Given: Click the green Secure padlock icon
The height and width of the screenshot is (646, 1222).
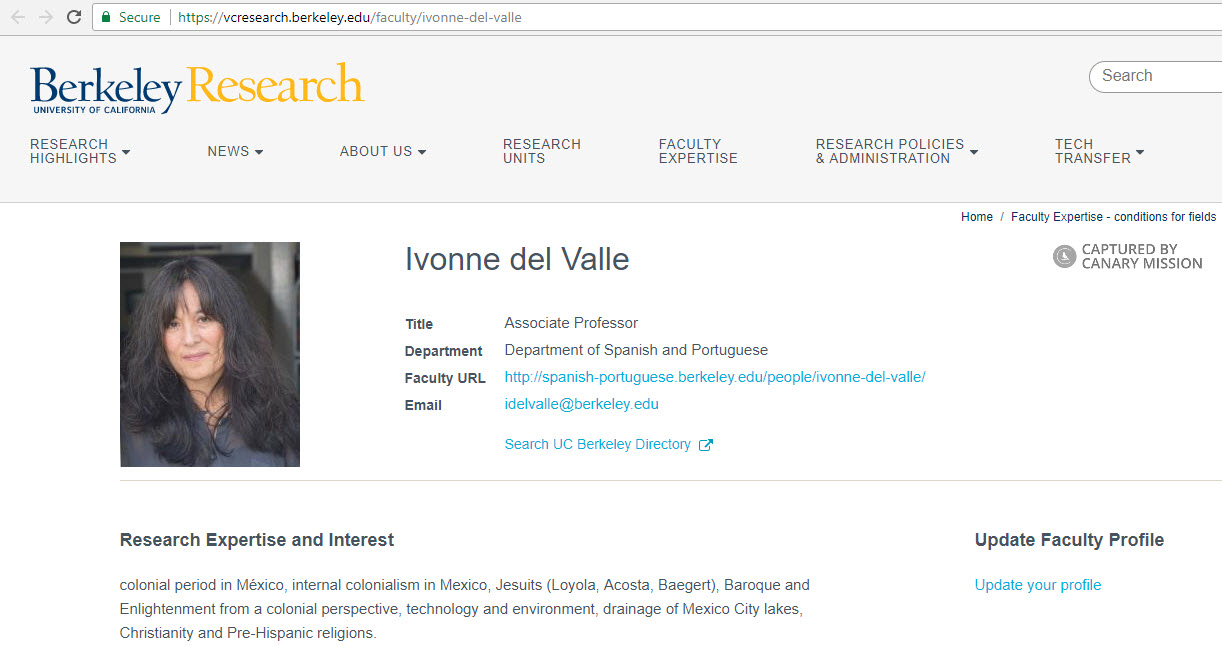Looking at the screenshot, I should point(106,17).
